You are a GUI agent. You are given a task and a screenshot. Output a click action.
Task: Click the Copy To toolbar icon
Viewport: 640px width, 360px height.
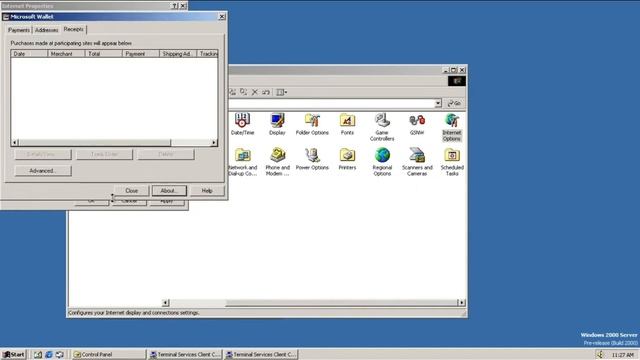pos(243,92)
